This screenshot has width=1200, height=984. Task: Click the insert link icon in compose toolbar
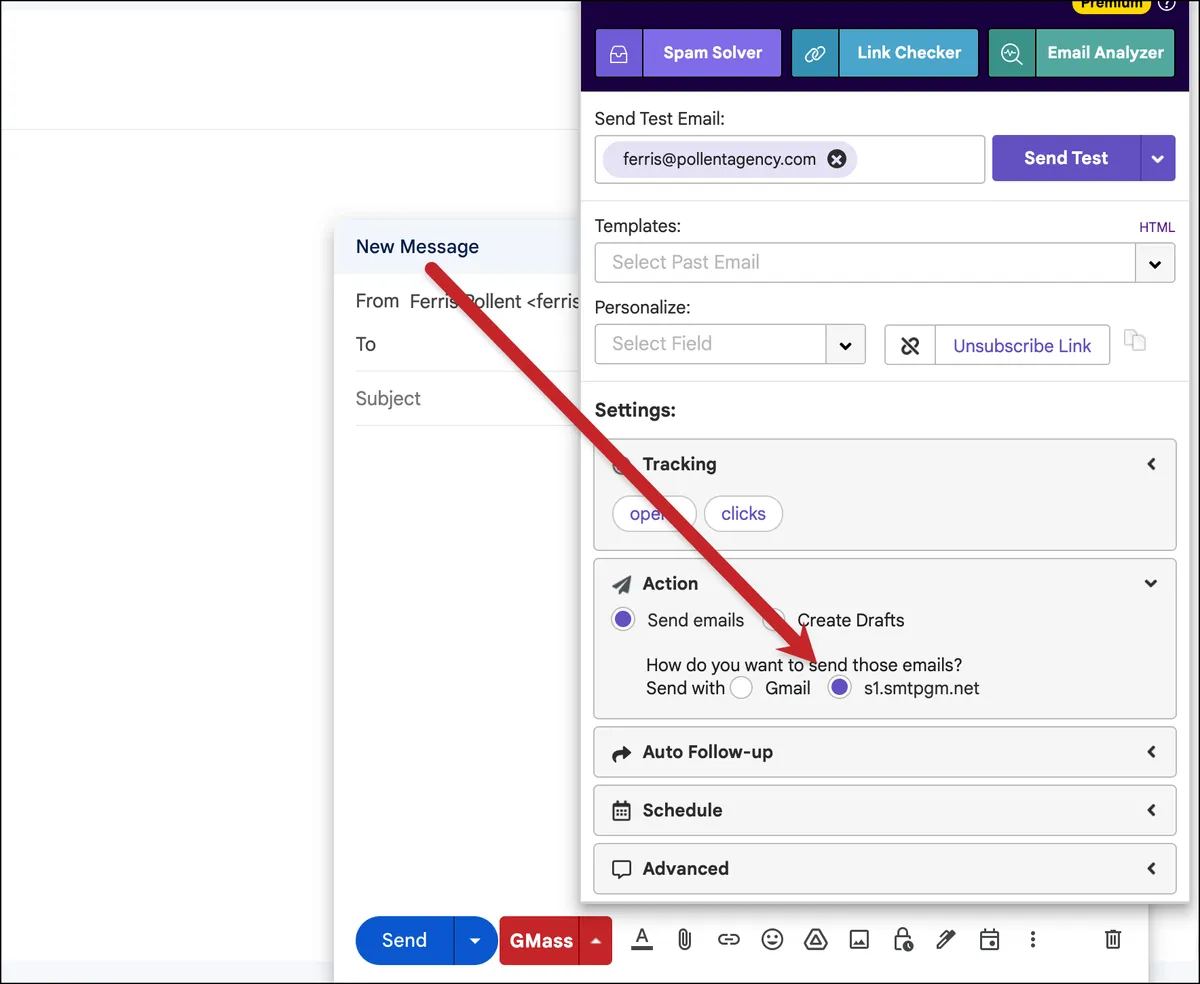pos(729,939)
